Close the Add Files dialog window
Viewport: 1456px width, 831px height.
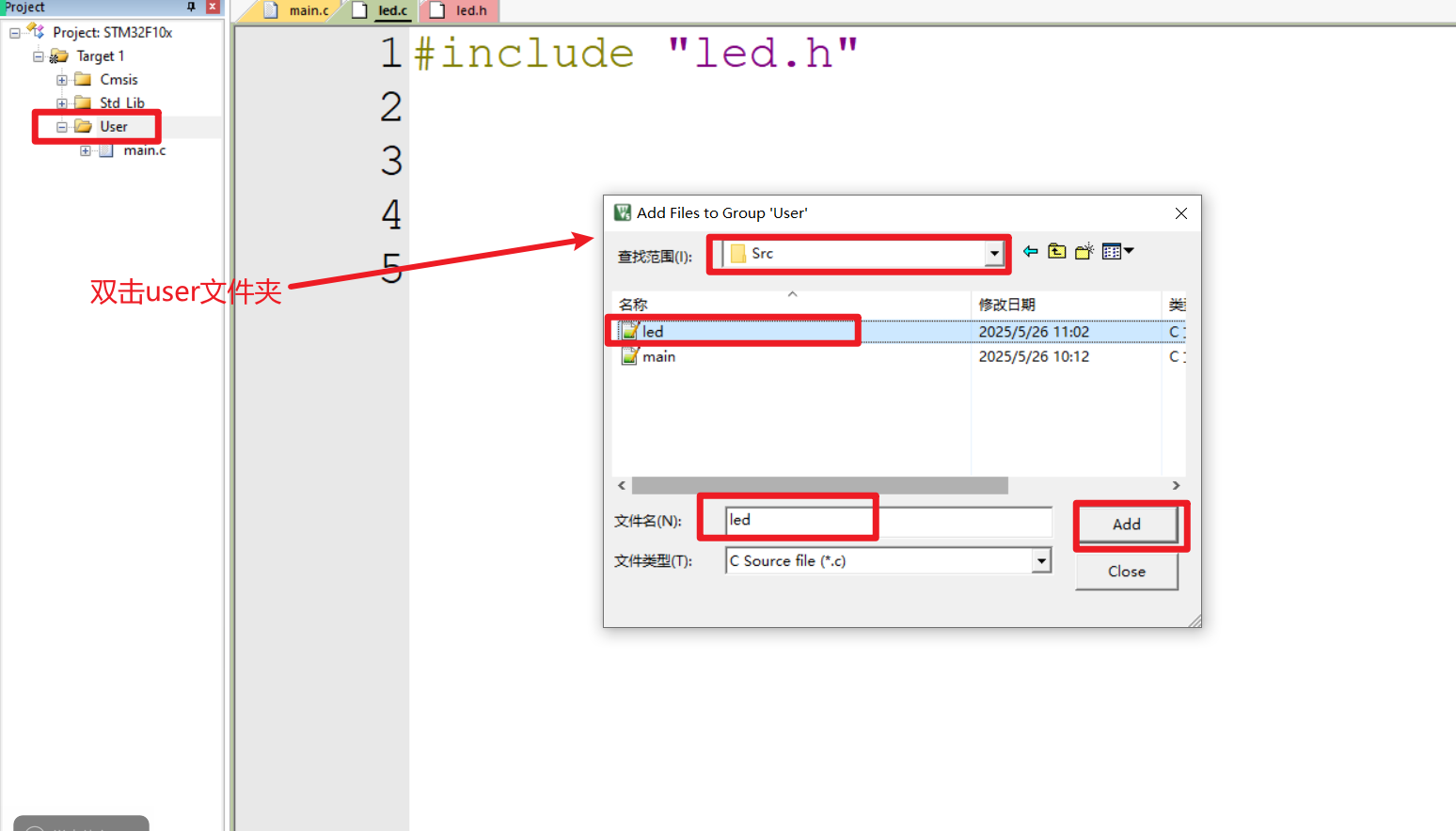(x=1181, y=213)
